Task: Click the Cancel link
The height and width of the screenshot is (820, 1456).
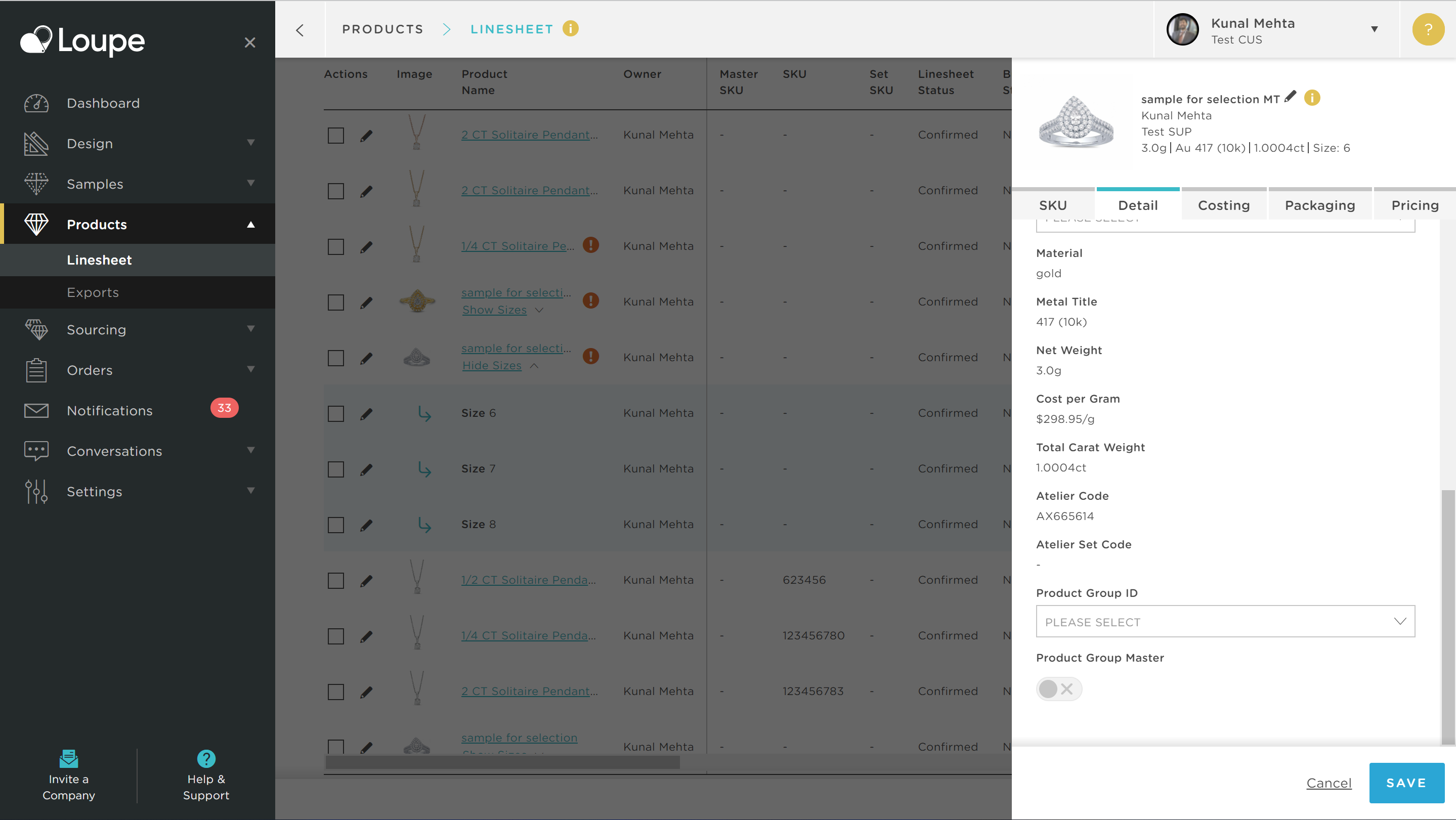Action: [x=1329, y=783]
